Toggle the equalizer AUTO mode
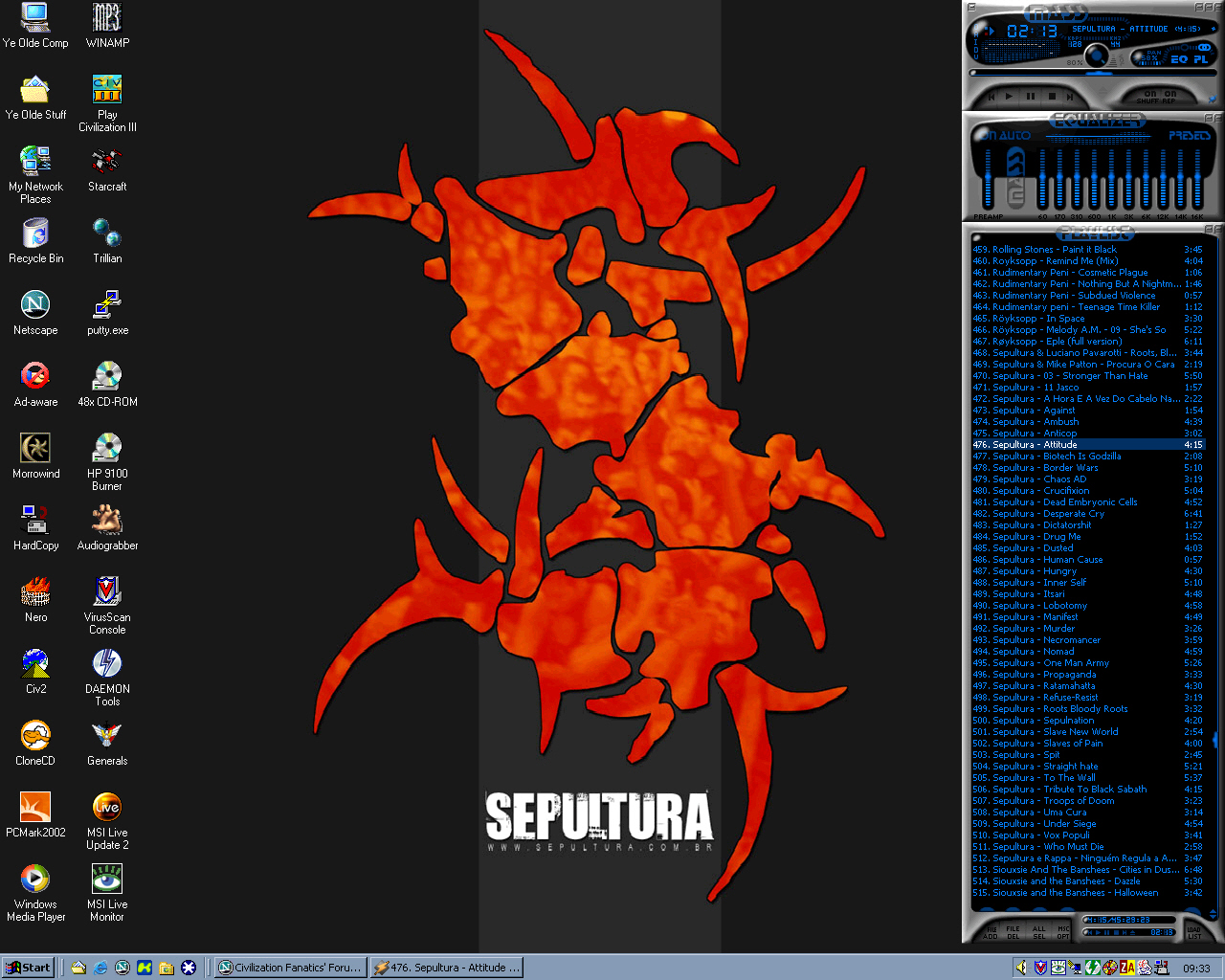1225x980 pixels. [1015, 135]
